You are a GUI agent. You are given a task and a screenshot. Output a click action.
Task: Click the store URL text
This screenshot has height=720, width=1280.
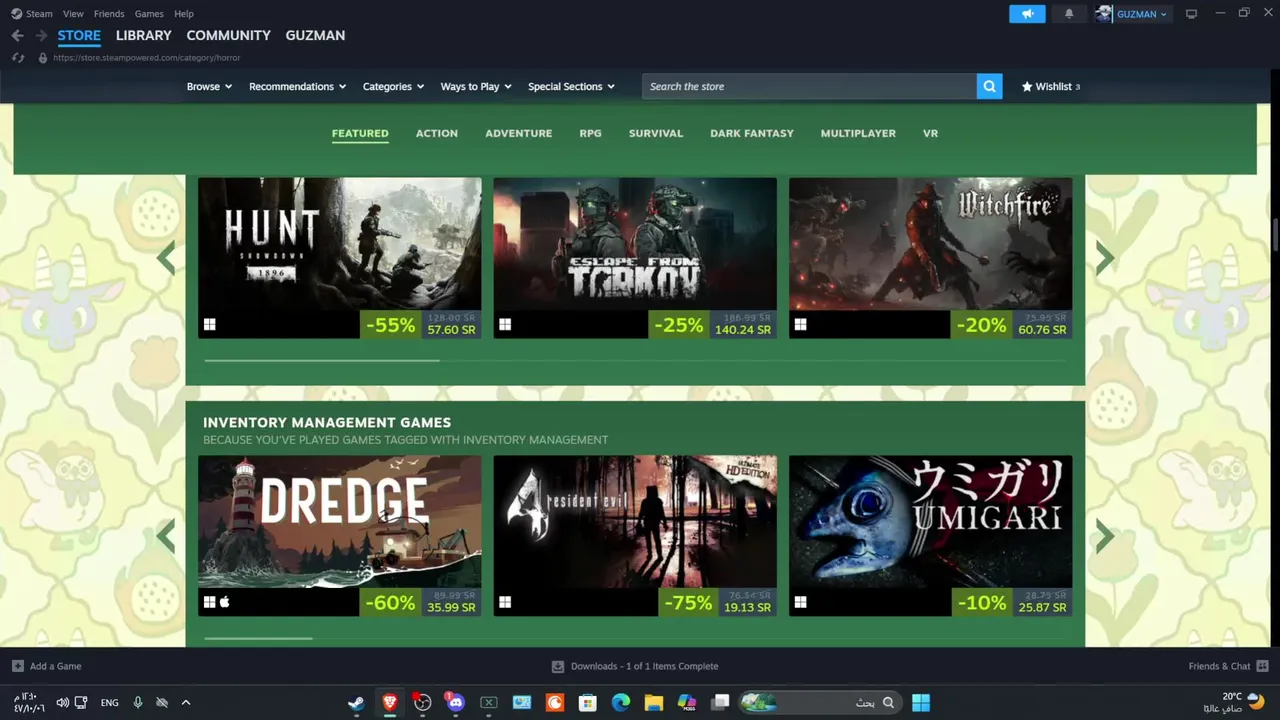147,58
